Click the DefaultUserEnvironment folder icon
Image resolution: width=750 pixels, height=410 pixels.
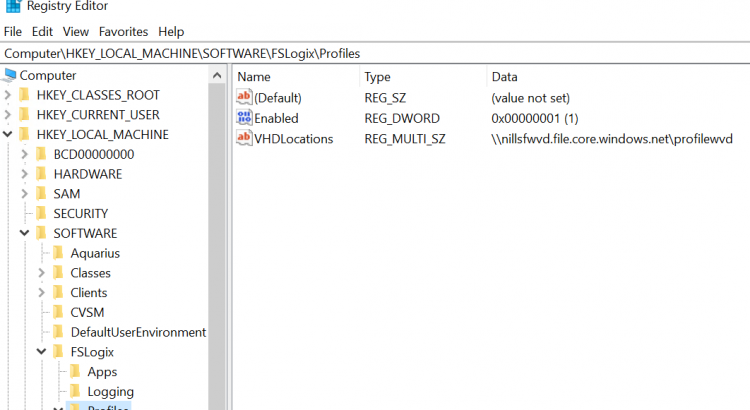pyautogui.click(x=58, y=332)
